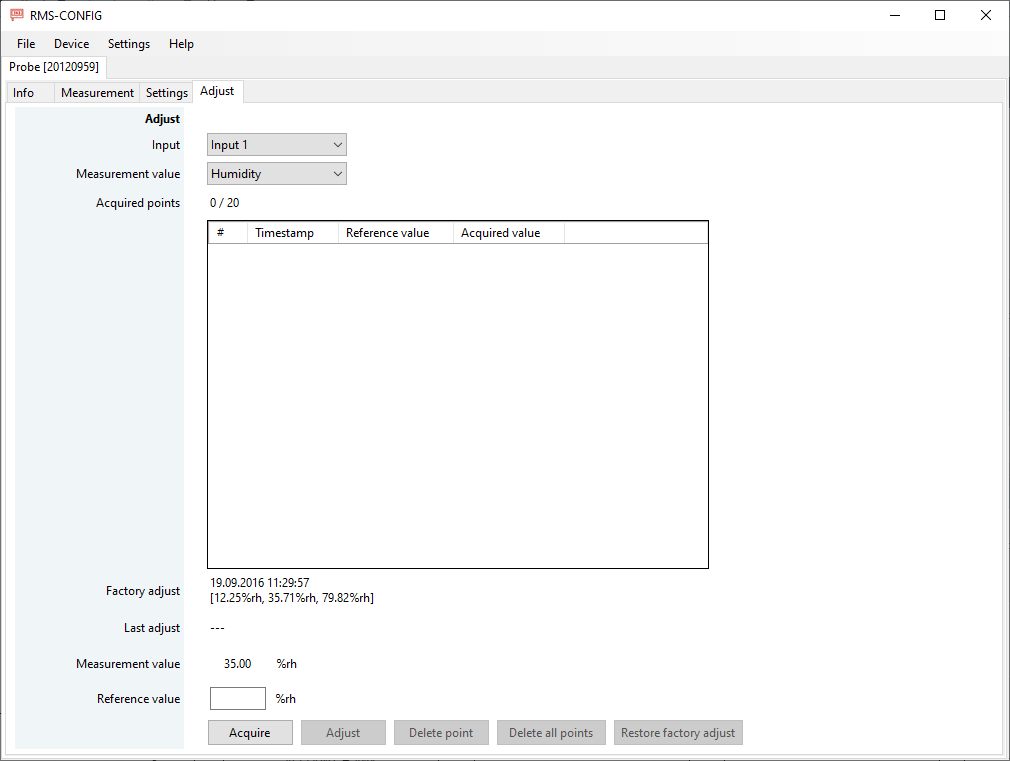Image resolution: width=1010 pixels, height=761 pixels.
Task: Select the Probe [20120959] tab
Action: (54, 67)
